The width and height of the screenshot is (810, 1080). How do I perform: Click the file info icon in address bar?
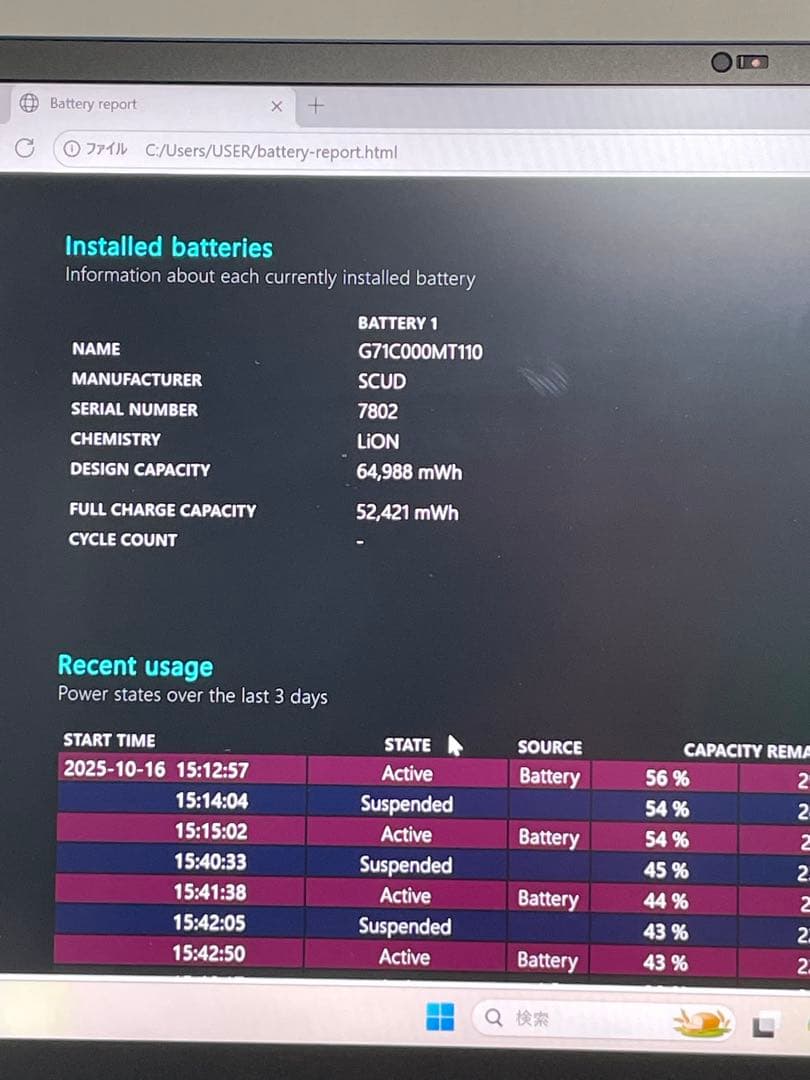[x=72, y=150]
